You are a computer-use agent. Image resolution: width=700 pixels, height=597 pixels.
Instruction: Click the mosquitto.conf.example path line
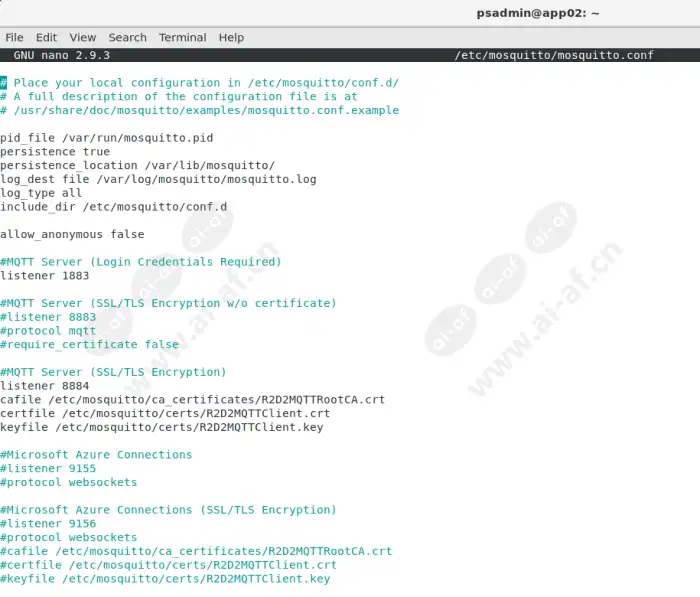(x=200, y=110)
